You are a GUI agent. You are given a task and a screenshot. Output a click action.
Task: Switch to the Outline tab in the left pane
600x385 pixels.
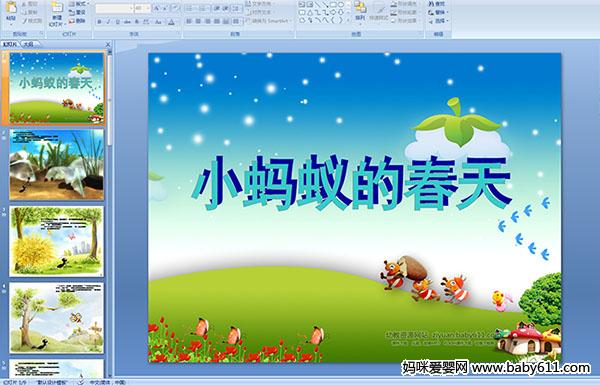pos(29,44)
